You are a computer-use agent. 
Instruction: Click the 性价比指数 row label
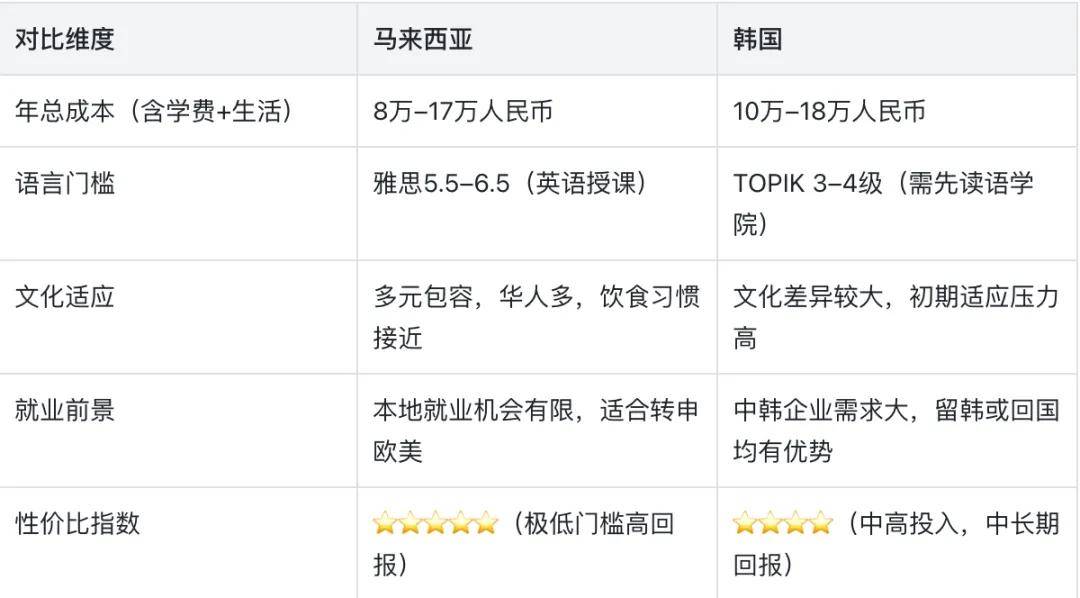pos(77,523)
